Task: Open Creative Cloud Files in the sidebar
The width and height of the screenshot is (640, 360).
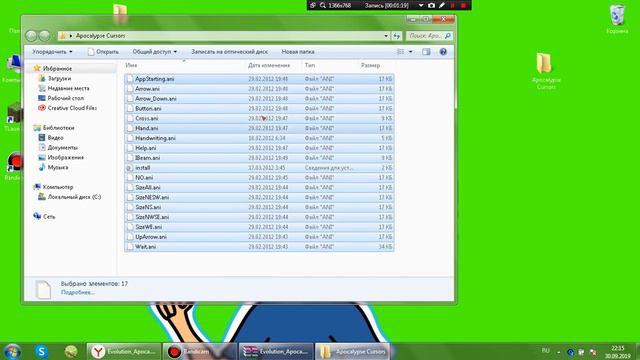Action: [72, 108]
